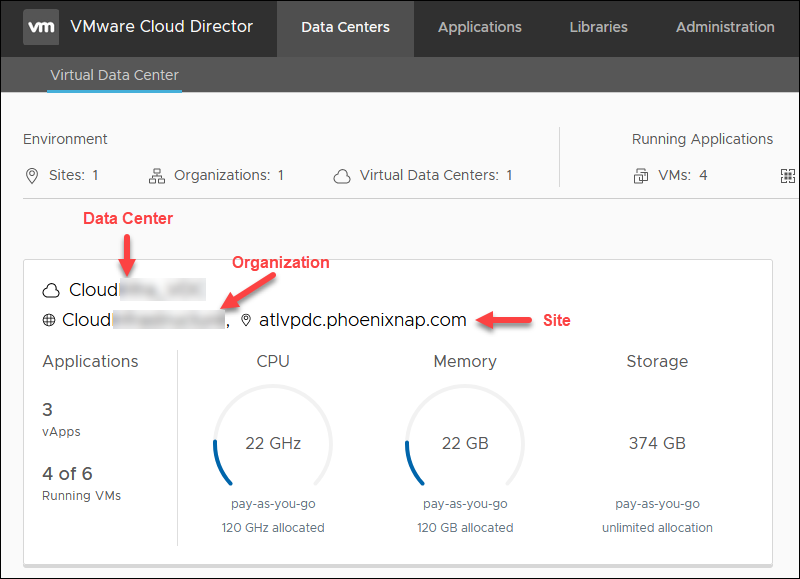Open the Libraries tab
Image resolution: width=800 pixels, height=579 pixels.
[x=598, y=28]
